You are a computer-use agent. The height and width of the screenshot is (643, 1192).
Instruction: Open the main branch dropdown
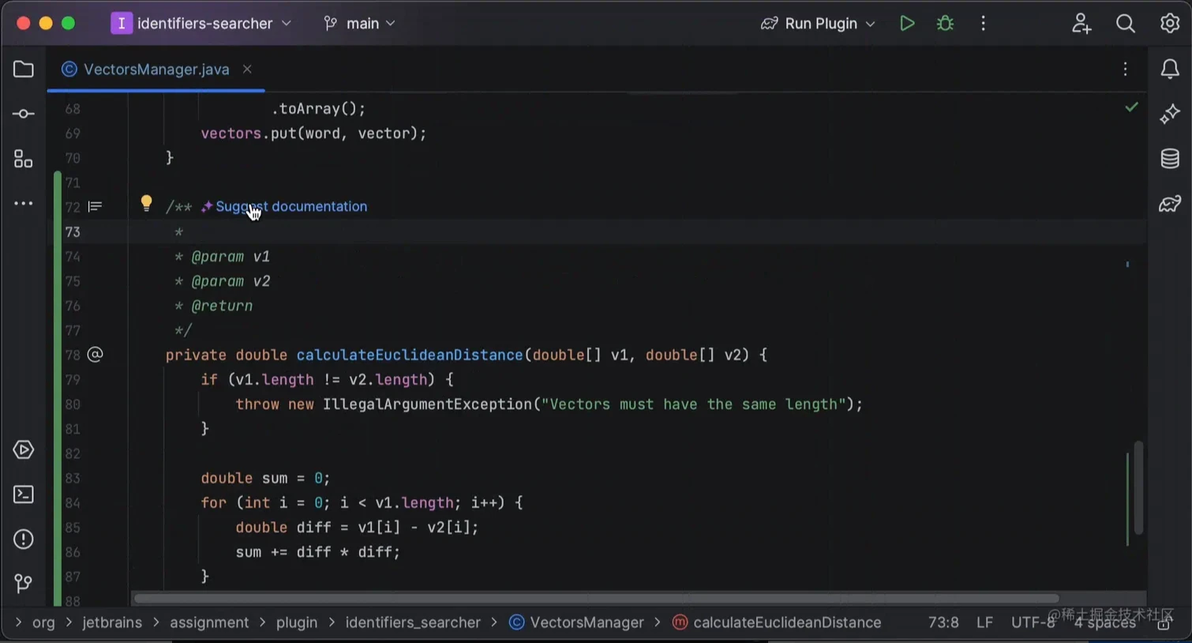tap(360, 24)
